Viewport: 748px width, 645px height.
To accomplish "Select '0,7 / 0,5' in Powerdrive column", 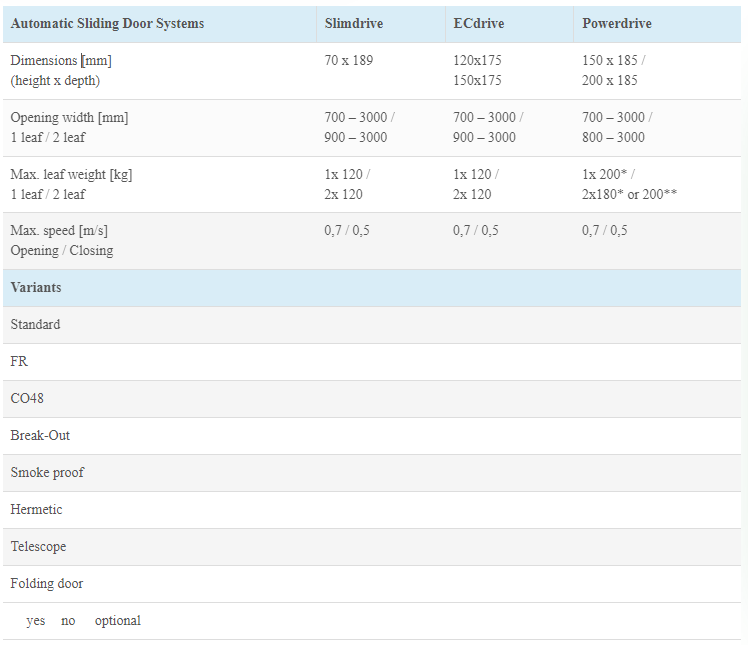I will click(604, 231).
